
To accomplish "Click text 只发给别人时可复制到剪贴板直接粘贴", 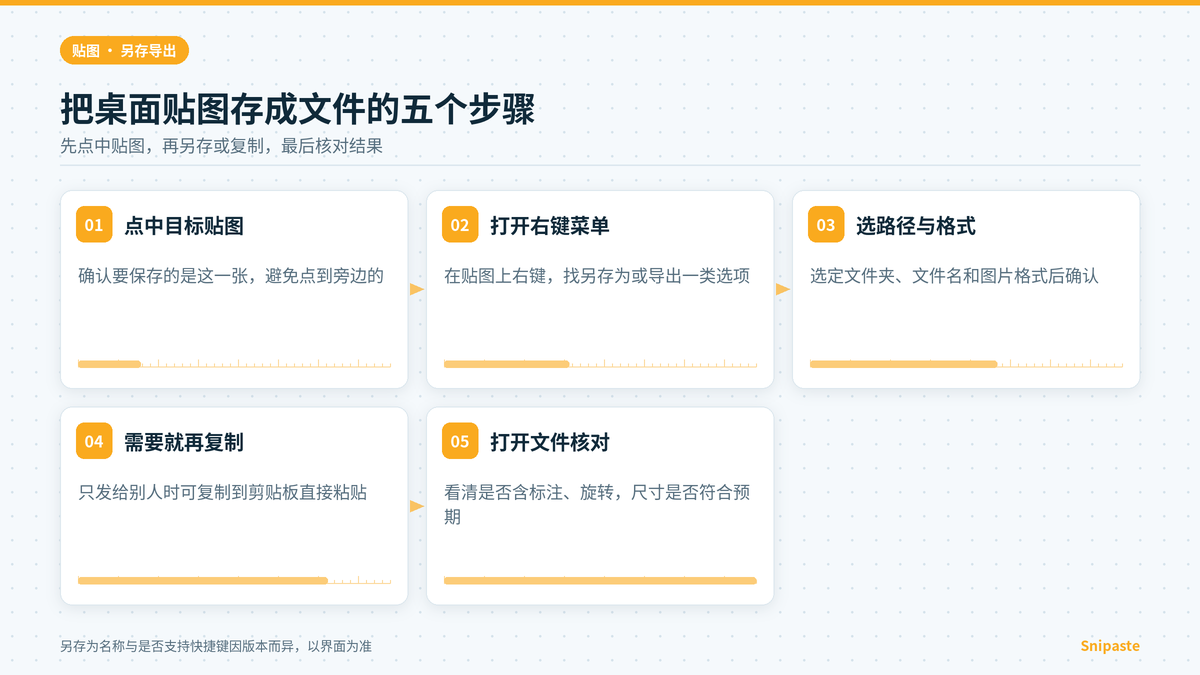I will [222, 492].
